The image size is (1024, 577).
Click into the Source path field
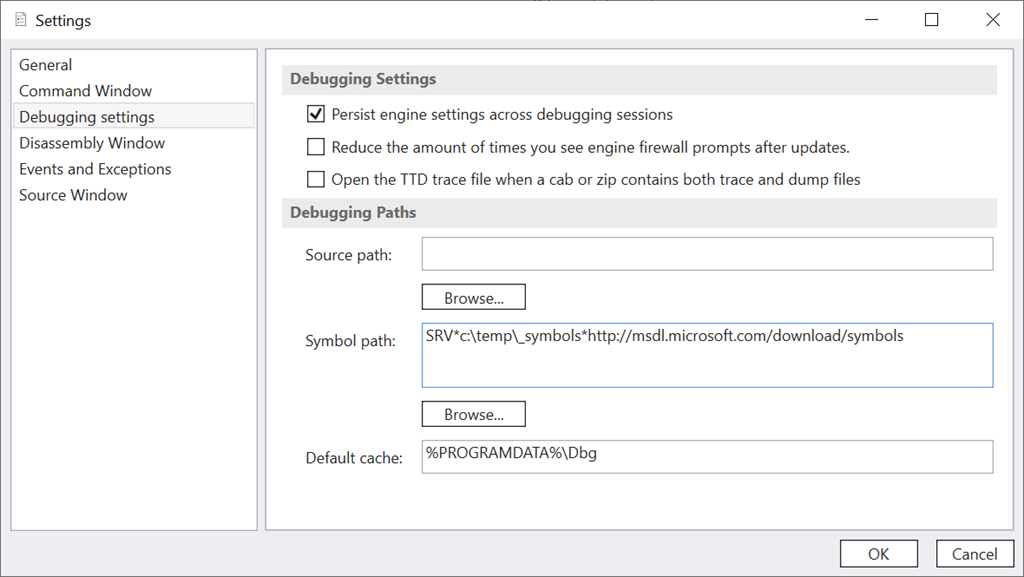[707, 254]
